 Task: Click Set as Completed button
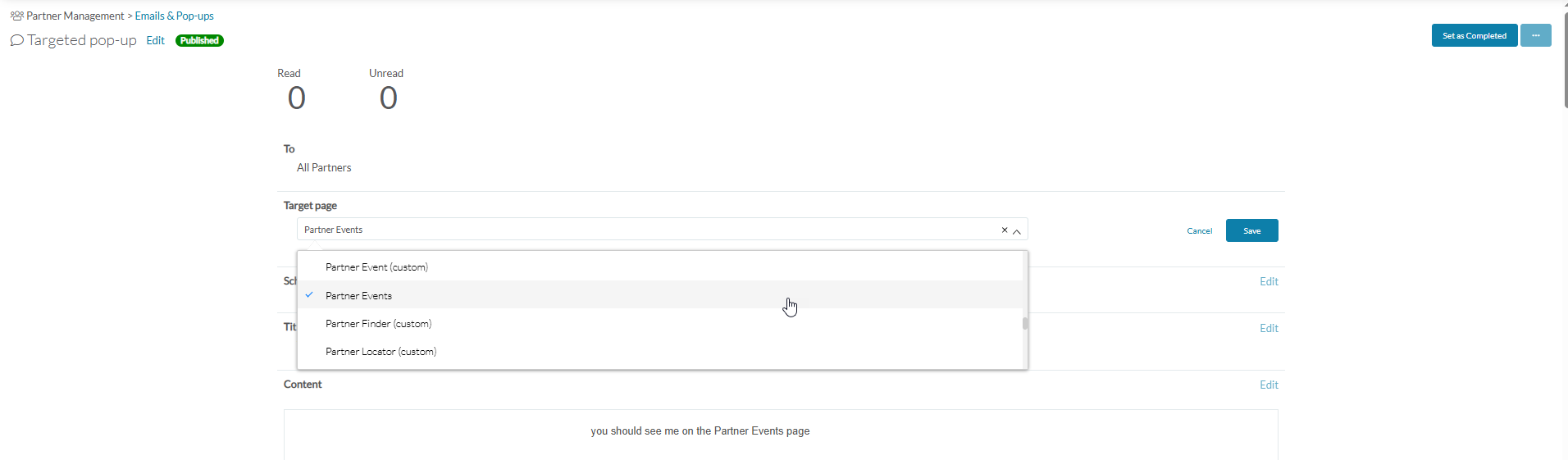[1474, 35]
